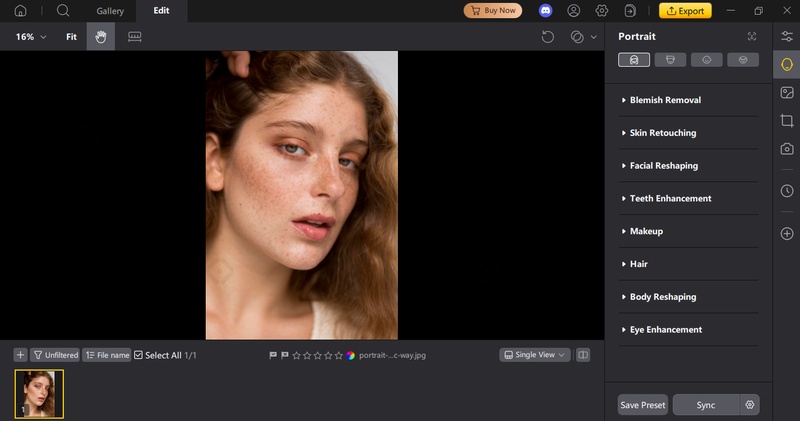Viewport: 800px width, 421px height.
Task: Click the 1/1 selection count text
Action: (190, 355)
